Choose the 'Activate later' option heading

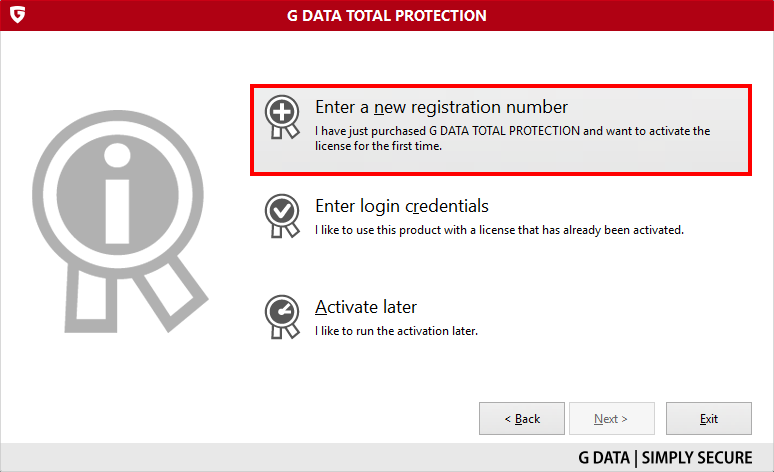(366, 307)
